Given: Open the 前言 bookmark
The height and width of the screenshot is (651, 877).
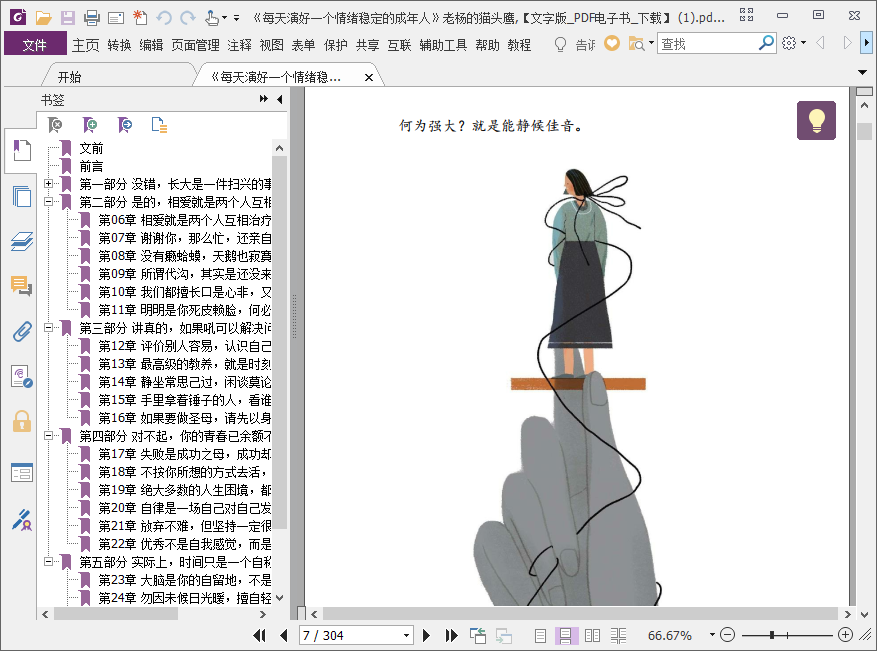Looking at the screenshot, I should (91, 166).
